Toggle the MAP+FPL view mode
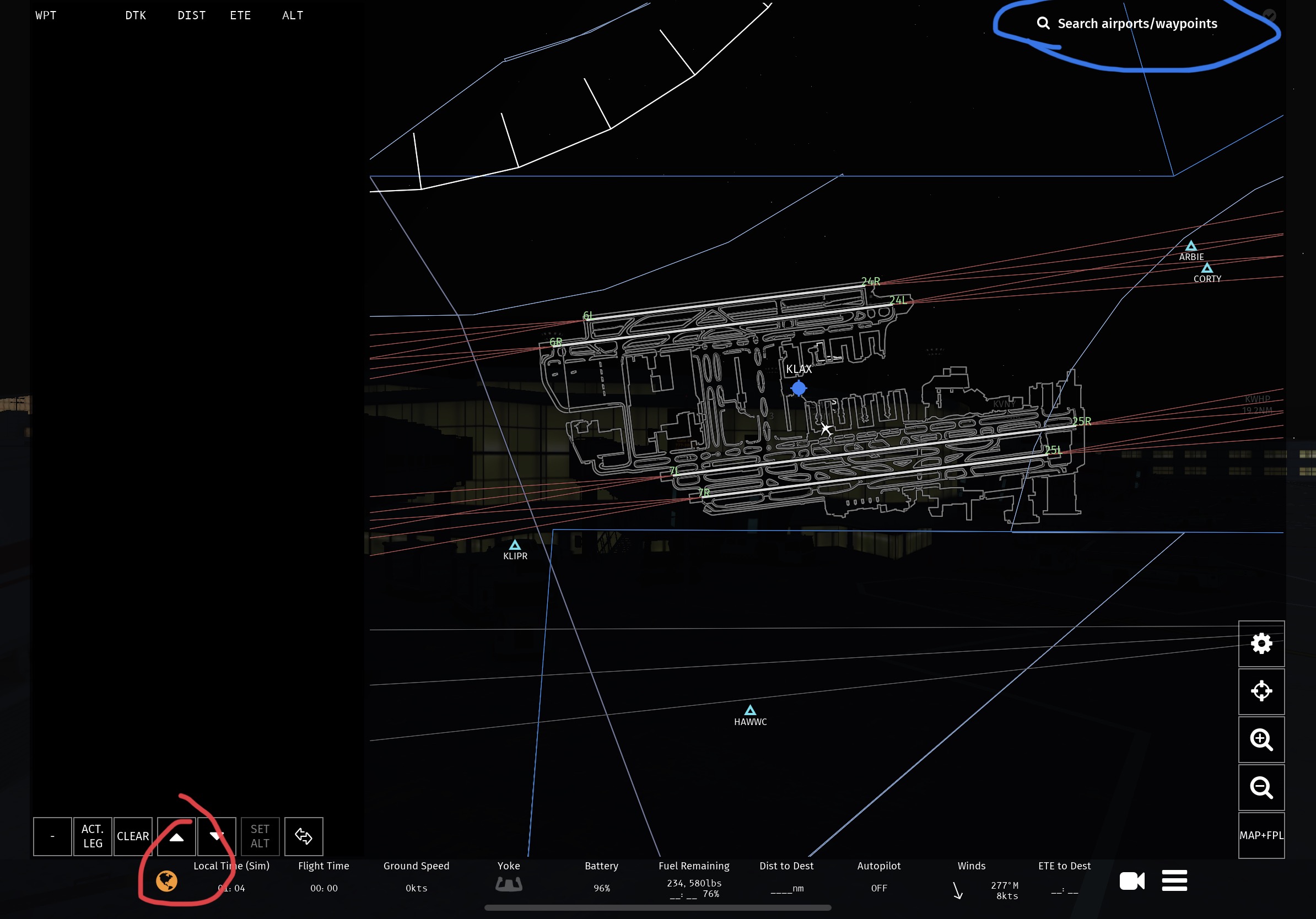 1261,835
